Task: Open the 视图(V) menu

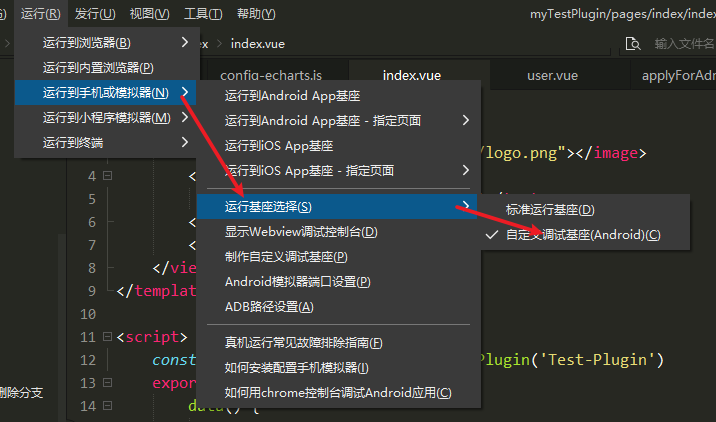Action: point(149,14)
